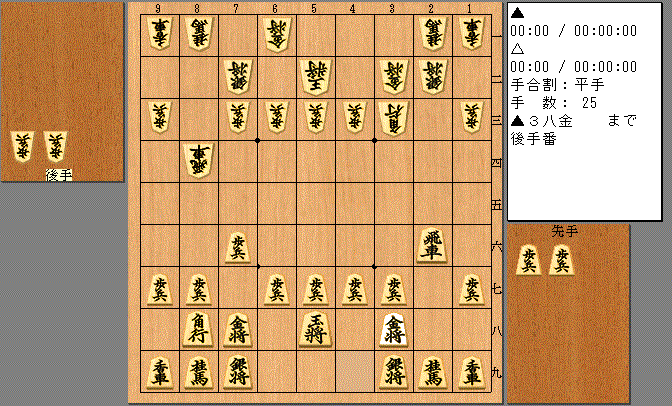Select Sente's pawn on square 5七
Screen dimensions: 672x406
[x=315, y=290]
